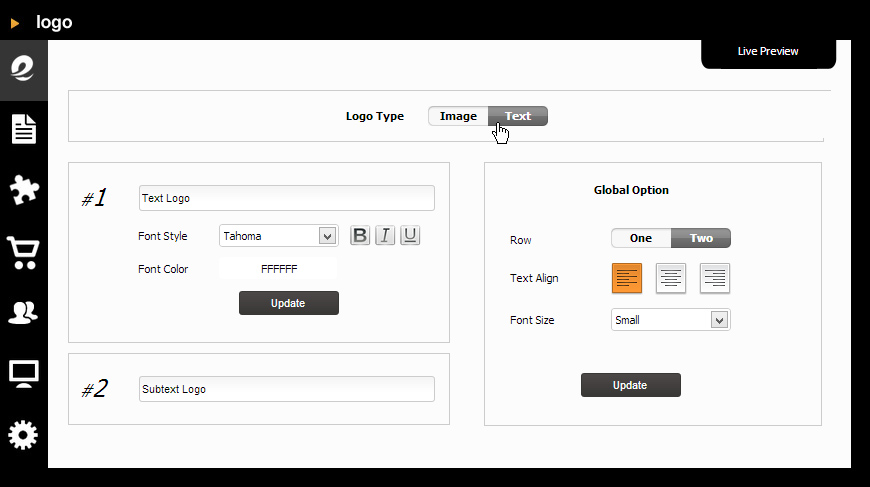Click the Text Logo input field

286,198
